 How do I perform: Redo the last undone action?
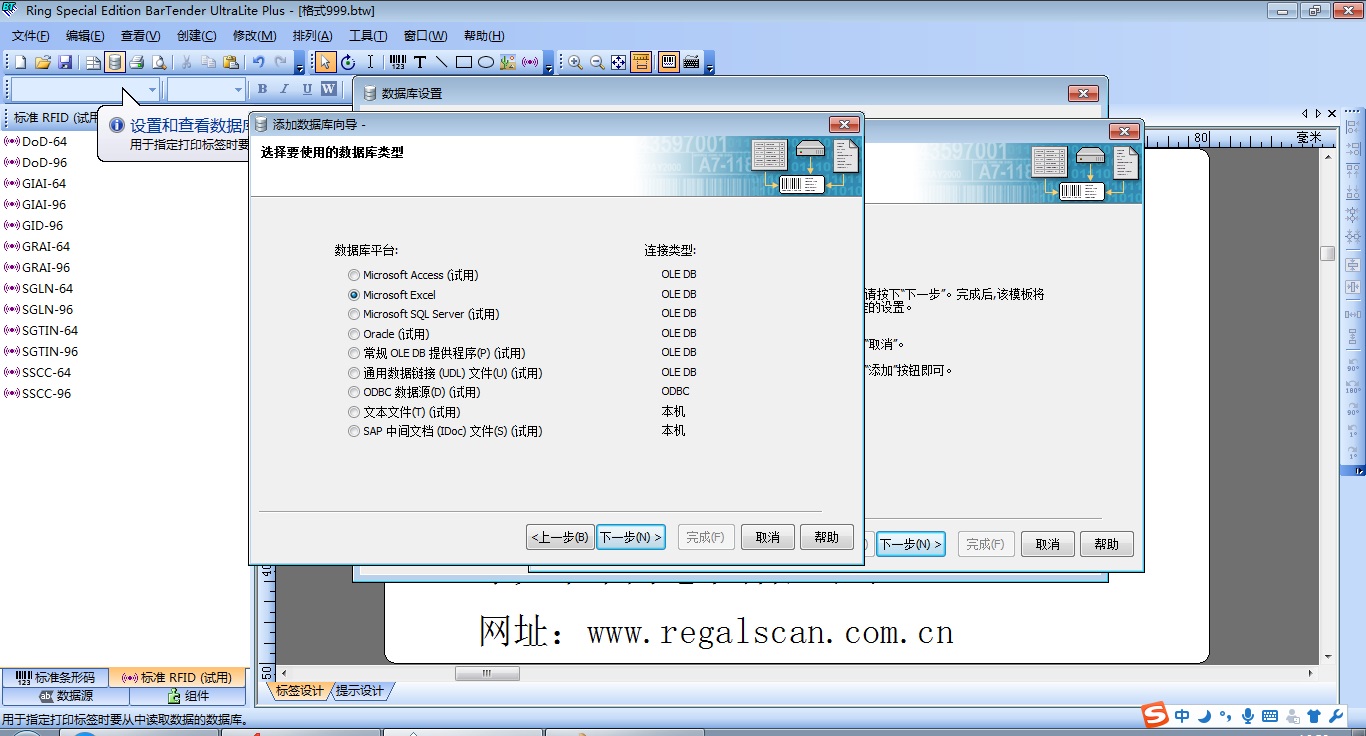click(x=281, y=62)
